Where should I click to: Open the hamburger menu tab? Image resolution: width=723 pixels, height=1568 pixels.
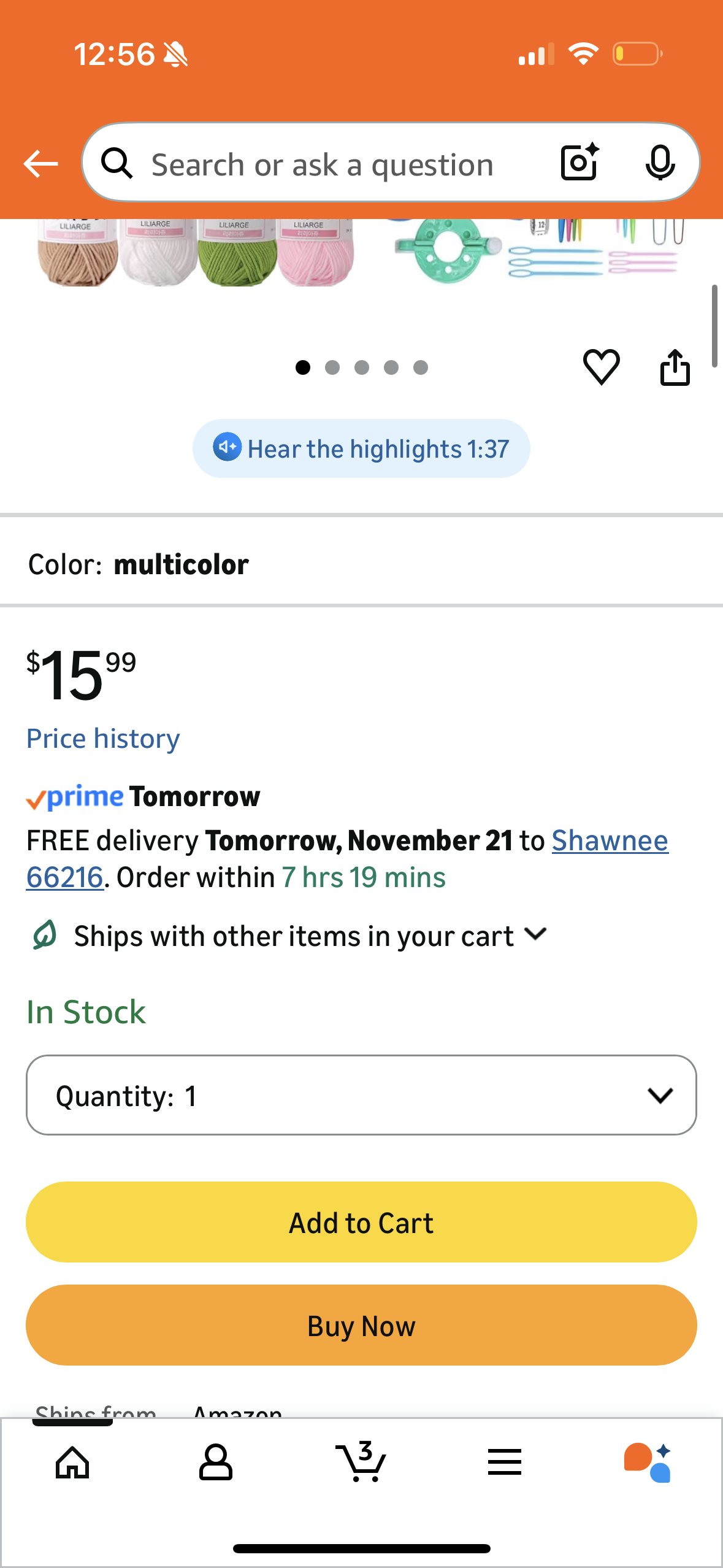[504, 1462]
